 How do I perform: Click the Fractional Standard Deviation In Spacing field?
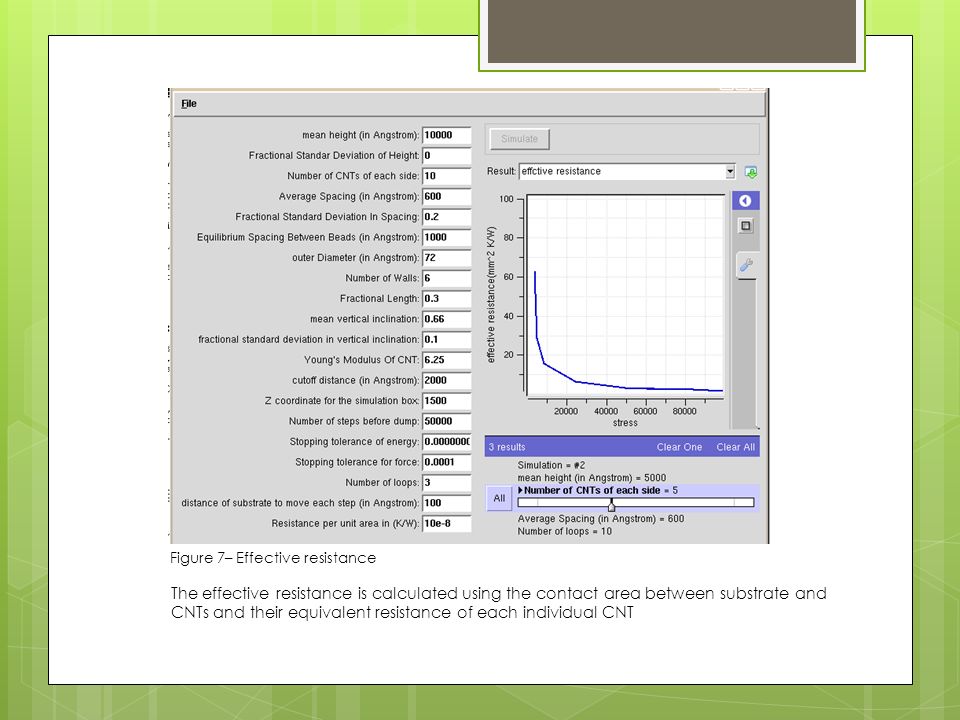click(x=446, y=217)
